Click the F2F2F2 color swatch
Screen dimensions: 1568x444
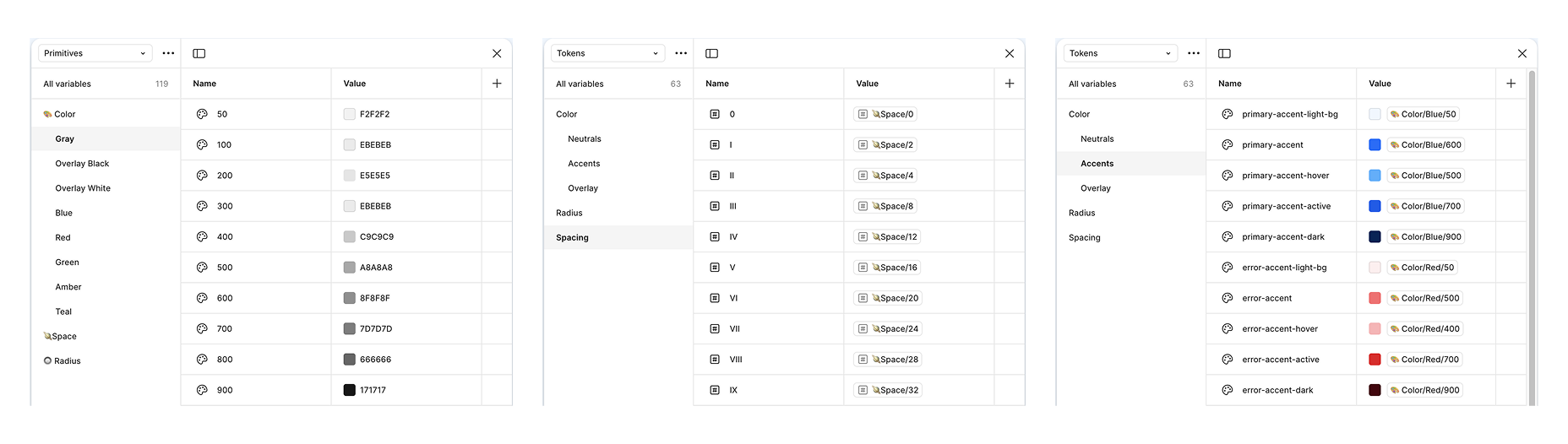tap(350, 114)
